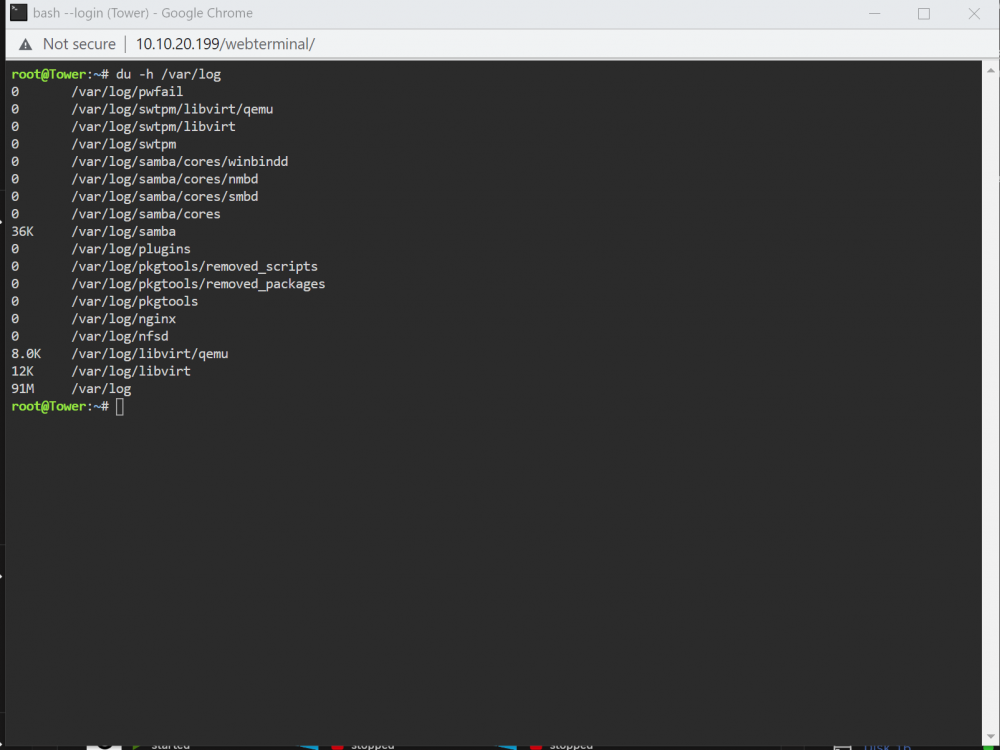
Task: Click the /var/log/nfsd path
Action: click(120, 336)
